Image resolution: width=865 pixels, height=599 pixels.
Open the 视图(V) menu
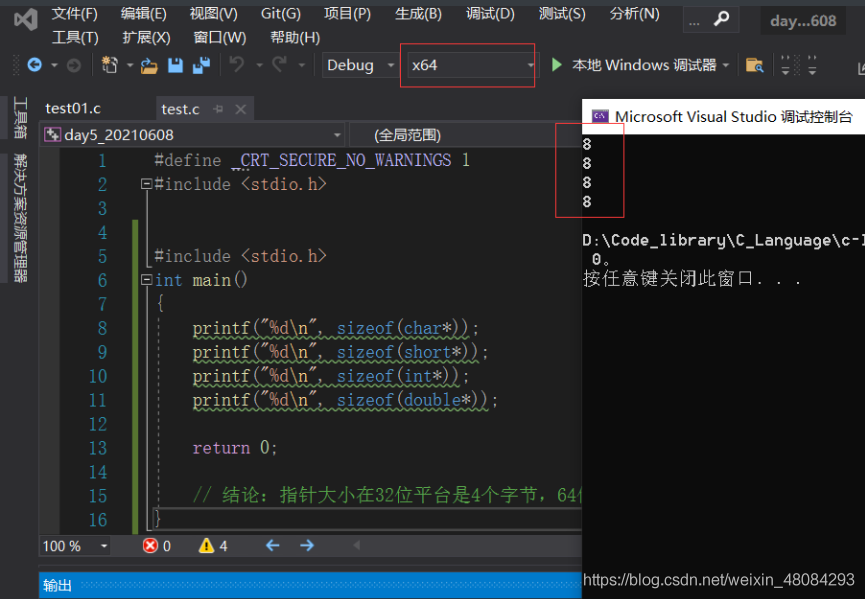213,13
